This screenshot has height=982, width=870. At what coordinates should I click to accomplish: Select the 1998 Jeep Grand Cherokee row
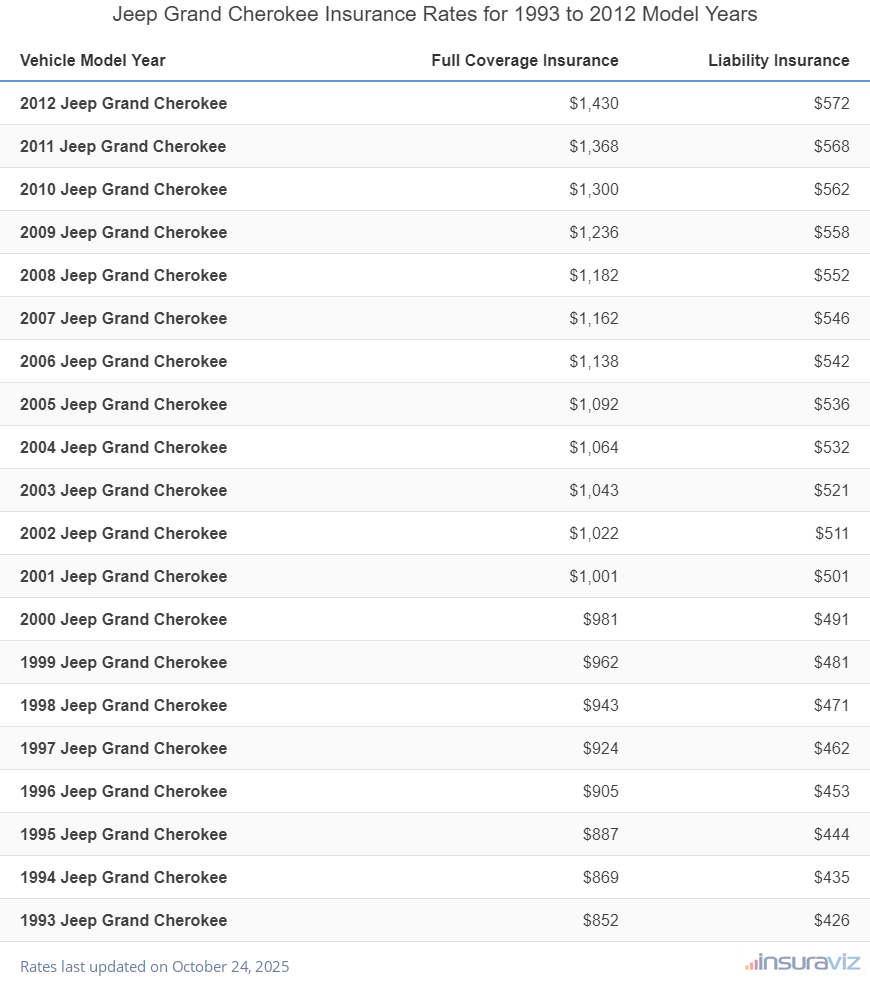point(123,705)
